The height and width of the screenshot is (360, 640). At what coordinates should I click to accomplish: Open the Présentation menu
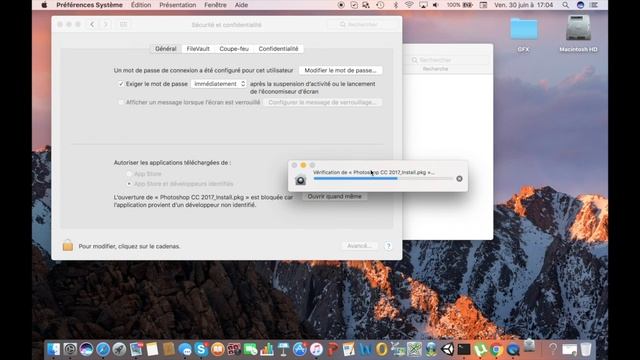point(178,5)
